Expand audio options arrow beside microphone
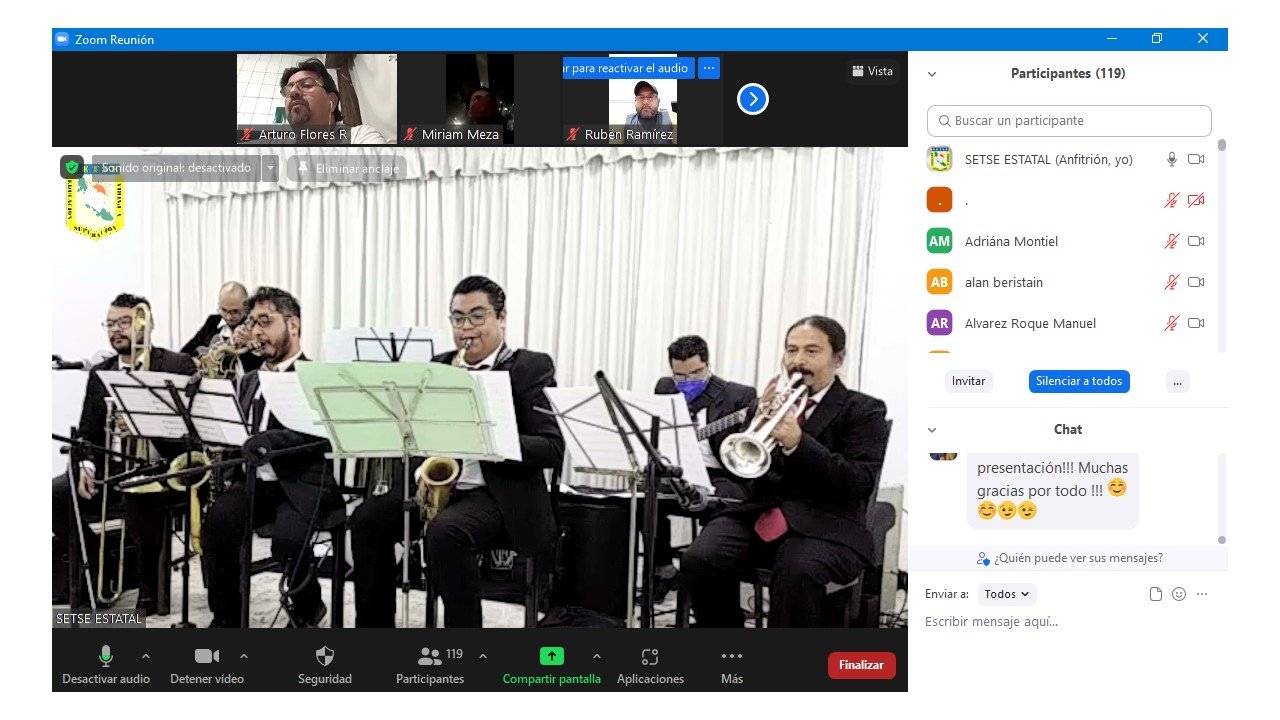 (x=146, y=656)
